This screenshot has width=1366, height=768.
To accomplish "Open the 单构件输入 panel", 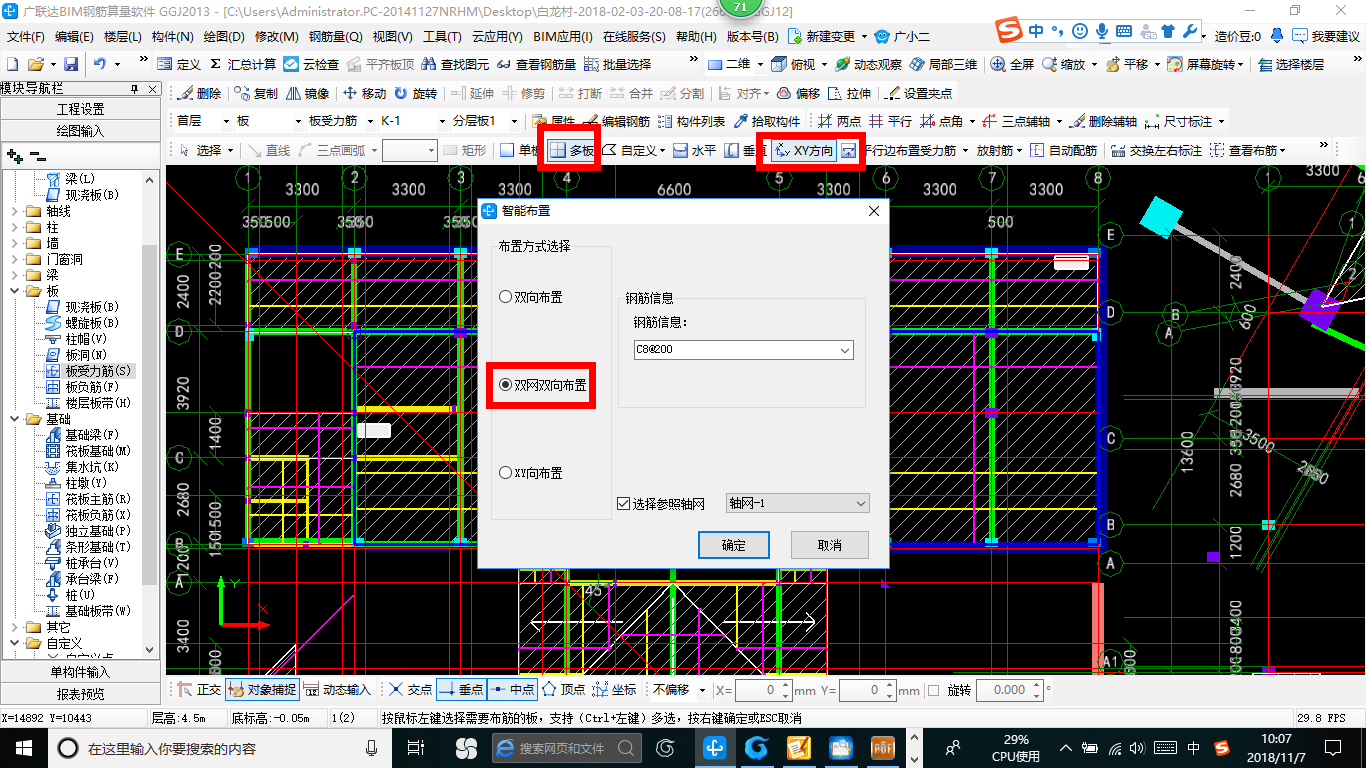I will point(80,672).
